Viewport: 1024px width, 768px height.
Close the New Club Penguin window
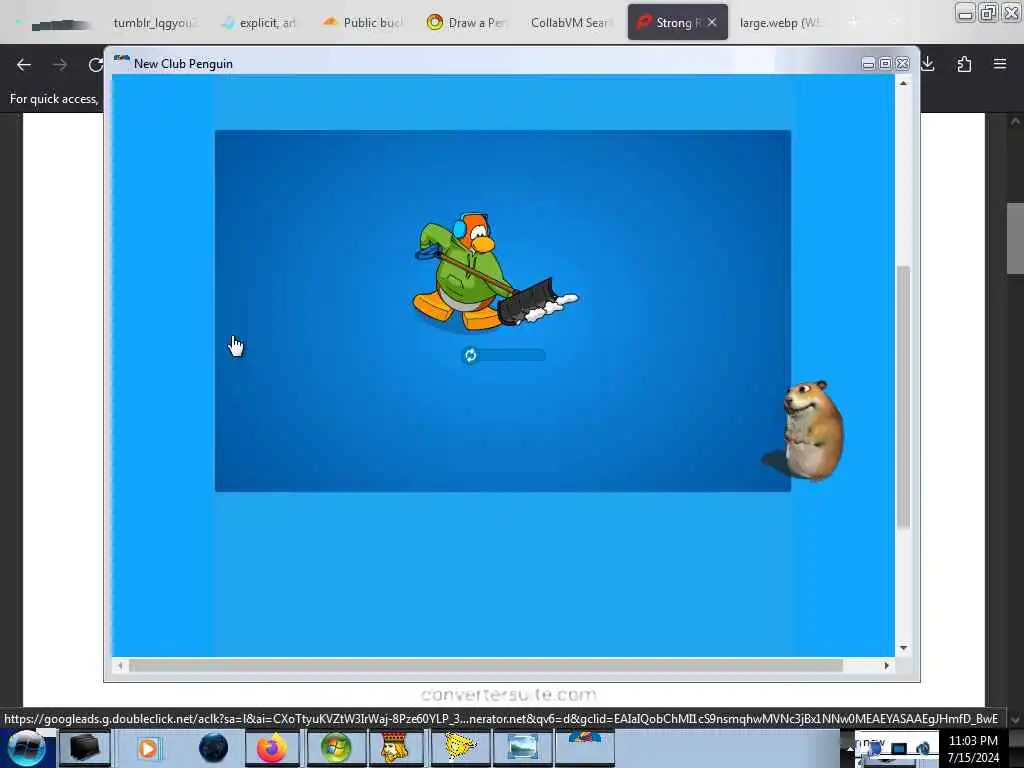click(x=903, y=63)
